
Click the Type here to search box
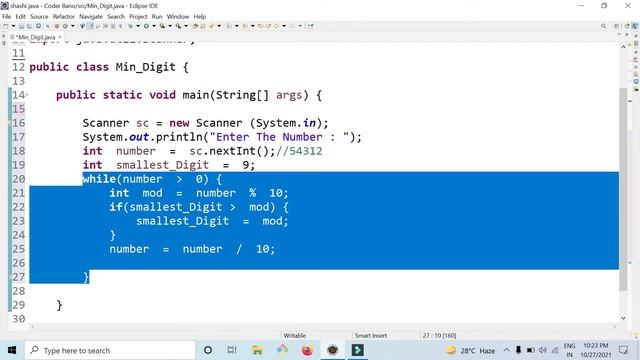click(110, 350)
